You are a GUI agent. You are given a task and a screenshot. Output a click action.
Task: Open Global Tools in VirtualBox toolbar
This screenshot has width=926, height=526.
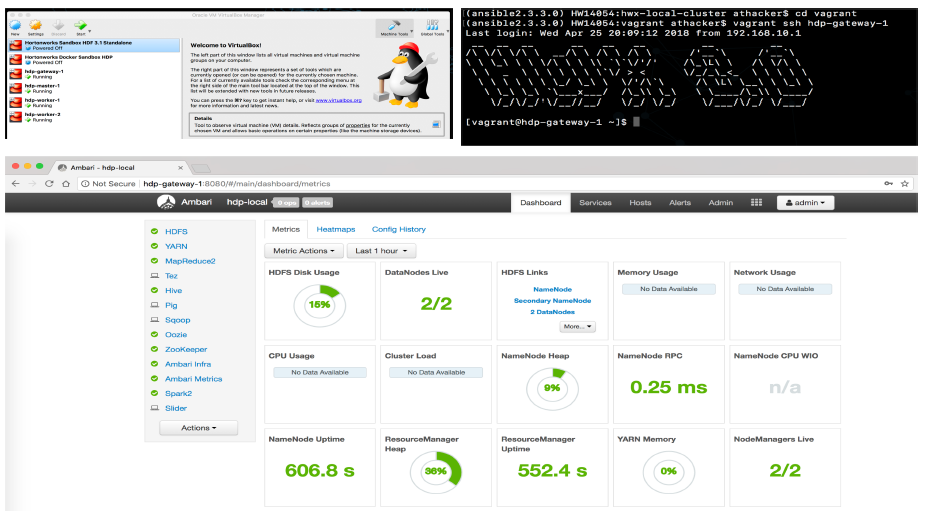point(433,27)
